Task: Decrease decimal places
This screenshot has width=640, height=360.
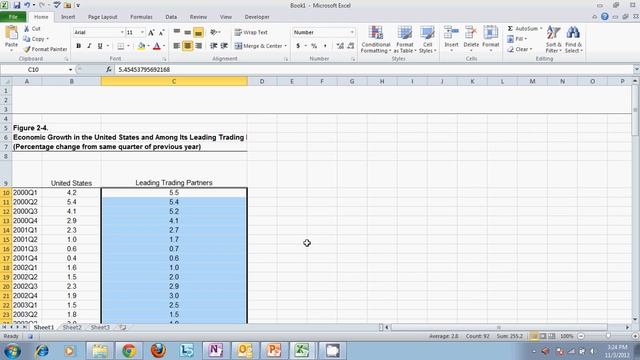Action: point(351,46)
